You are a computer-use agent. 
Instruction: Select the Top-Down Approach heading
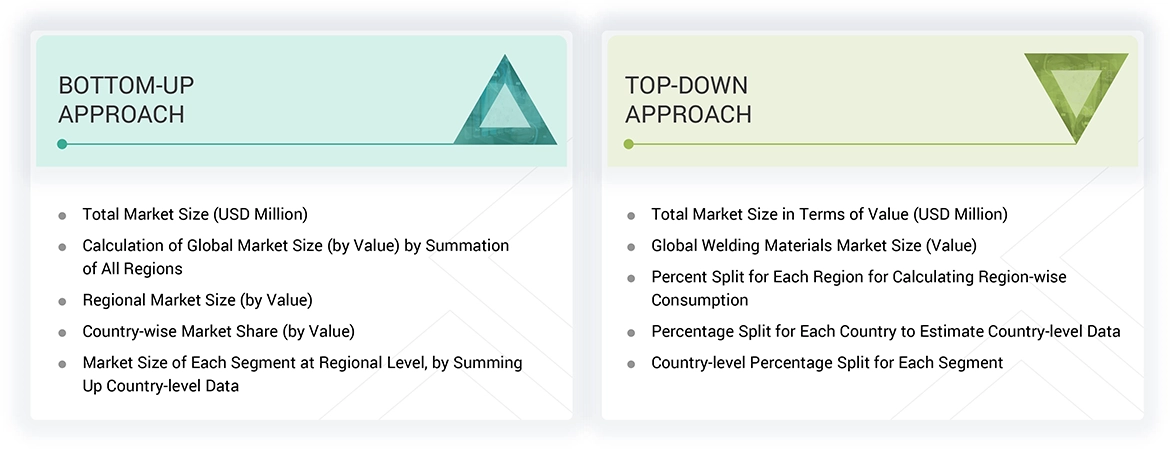688,99
